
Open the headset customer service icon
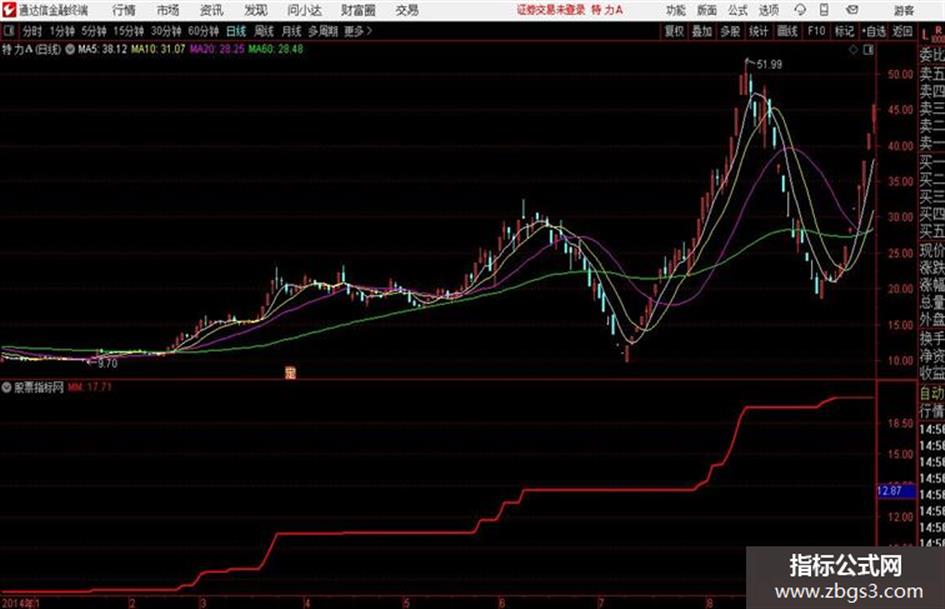point(800,10)
